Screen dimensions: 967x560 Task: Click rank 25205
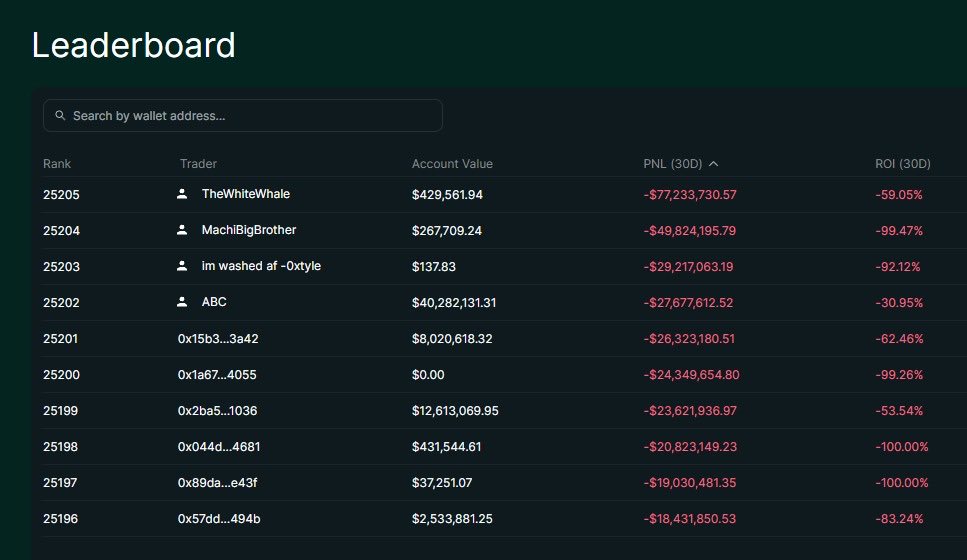click(x=61, y=194)
